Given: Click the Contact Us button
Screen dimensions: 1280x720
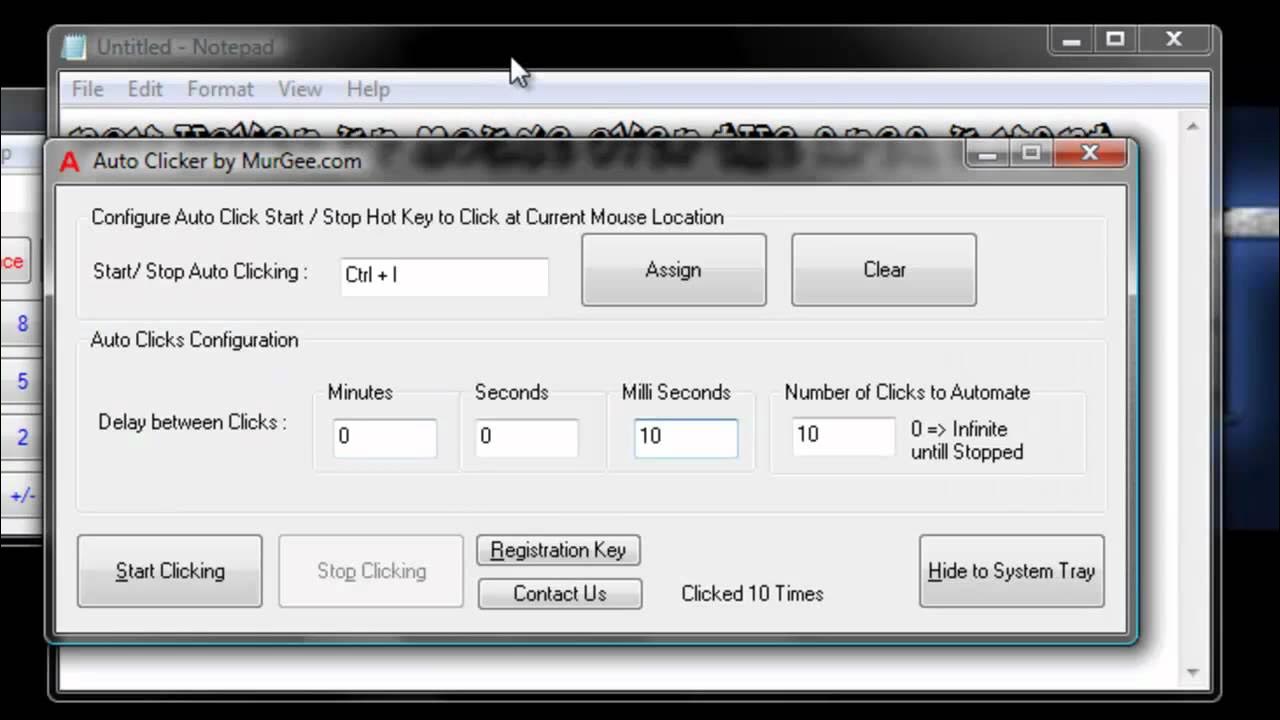Looking at the screenshot, I should 559,593.
